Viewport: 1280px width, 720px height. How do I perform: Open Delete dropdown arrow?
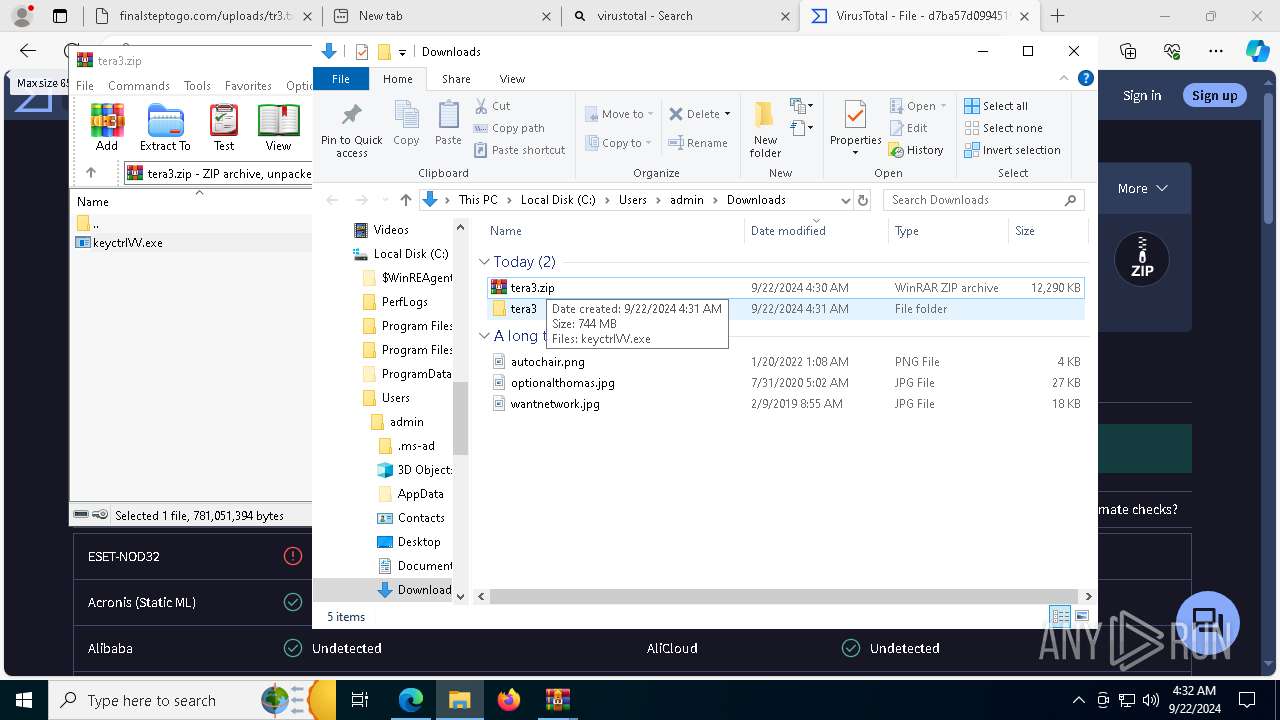pos(727,114)
